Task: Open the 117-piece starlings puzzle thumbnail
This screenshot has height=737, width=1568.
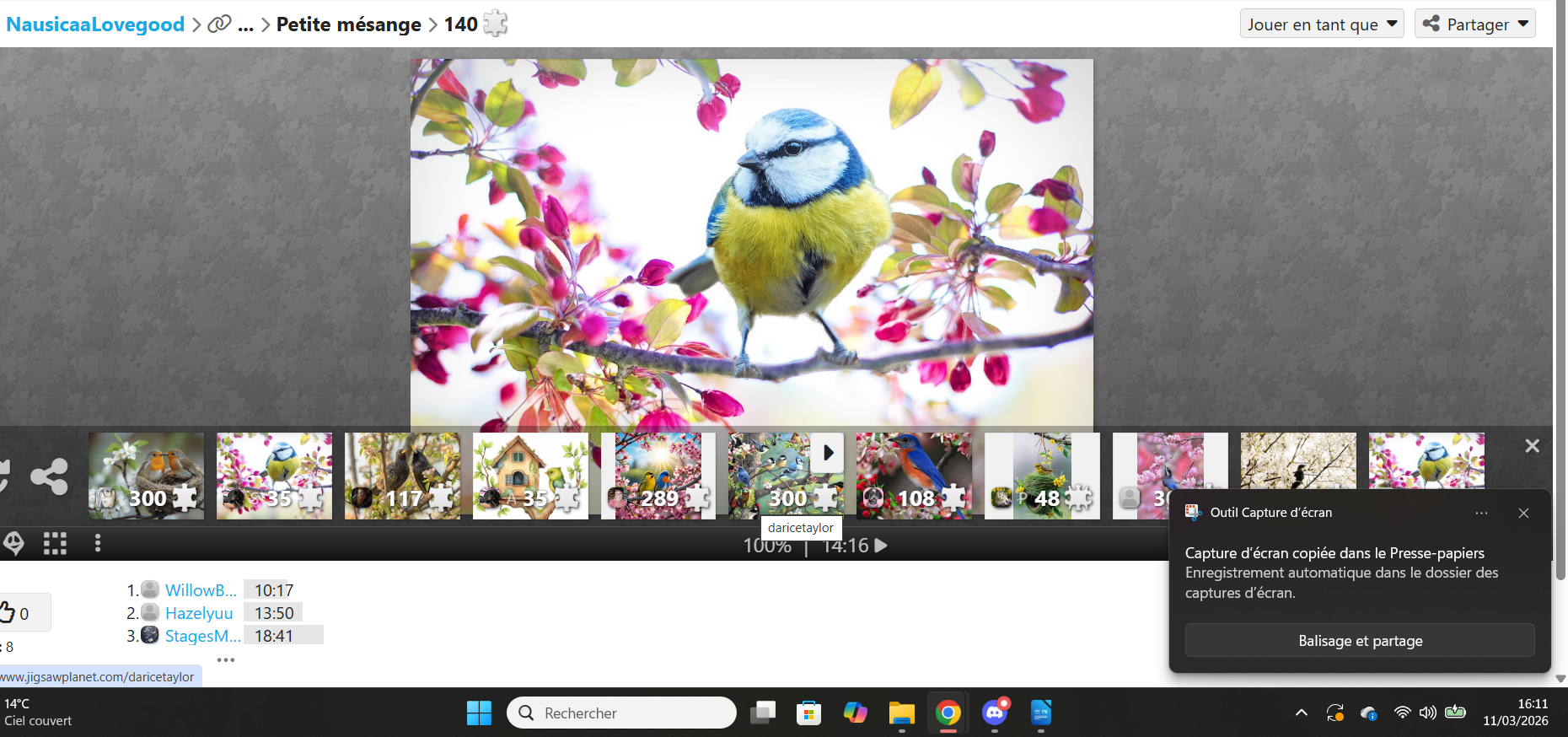Action: 403,476
